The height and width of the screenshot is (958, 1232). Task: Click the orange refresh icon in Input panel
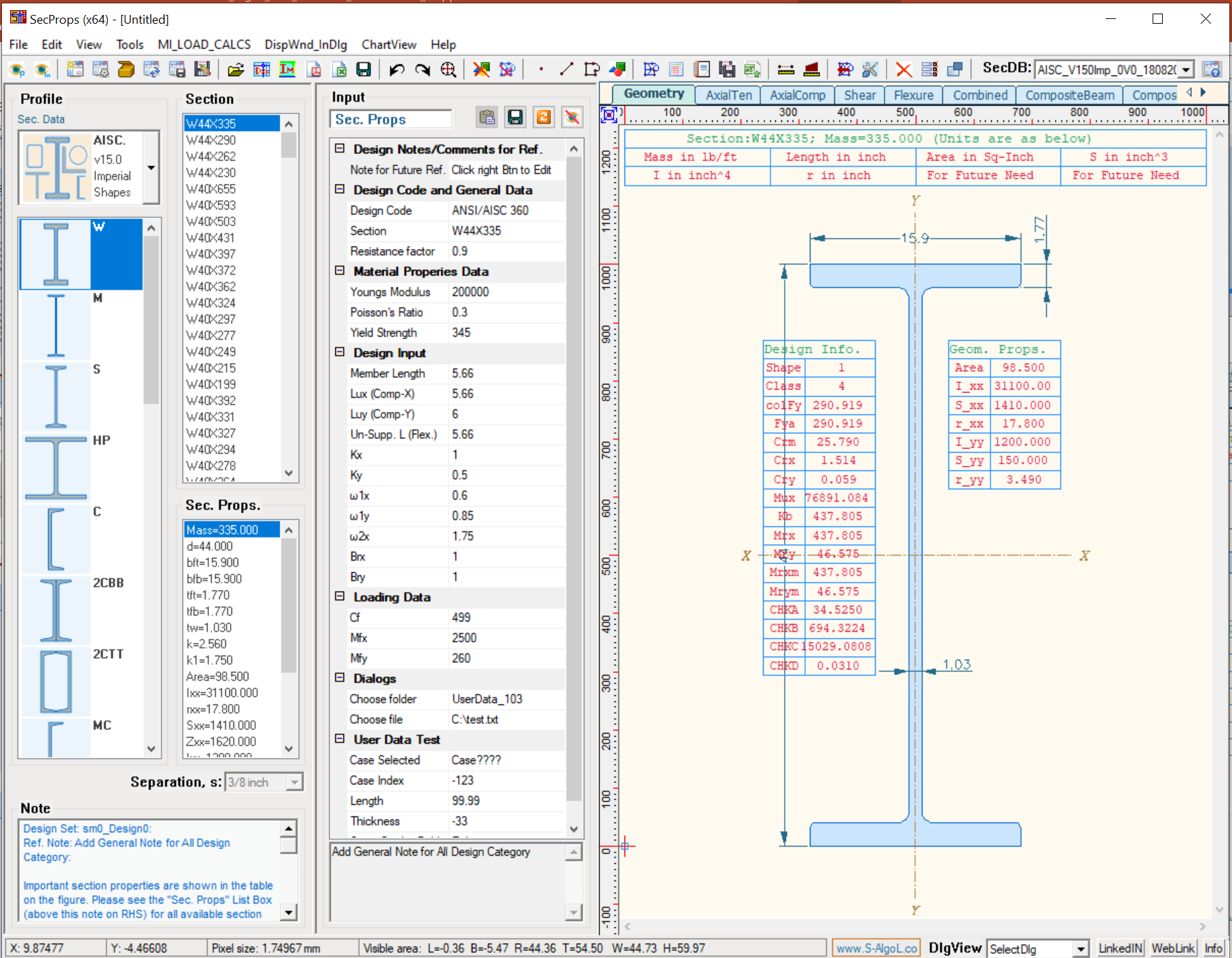point(544,117)
